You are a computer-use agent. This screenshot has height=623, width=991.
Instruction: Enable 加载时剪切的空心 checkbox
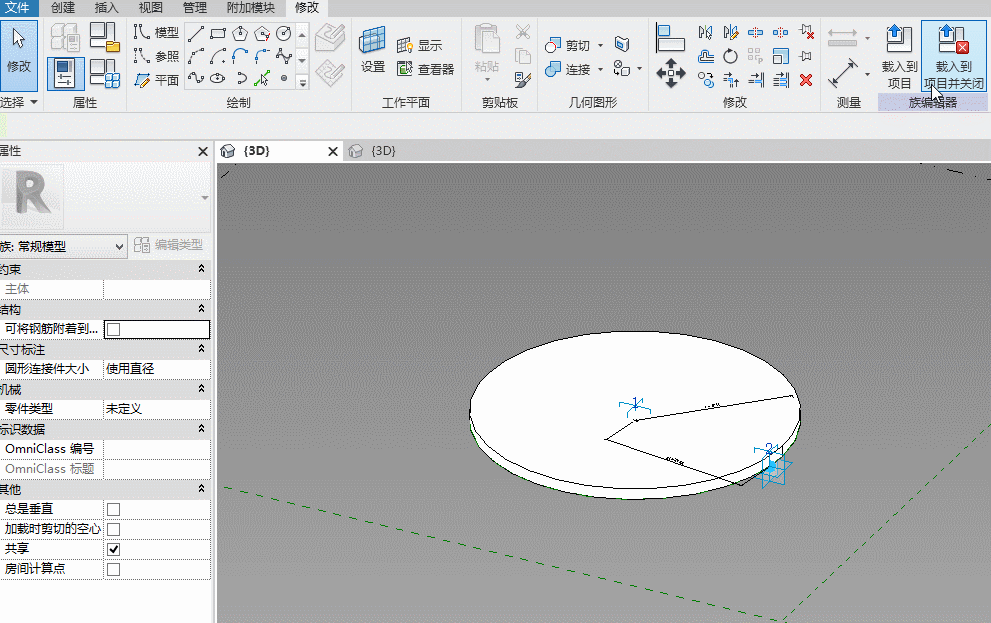coord(114,529)
